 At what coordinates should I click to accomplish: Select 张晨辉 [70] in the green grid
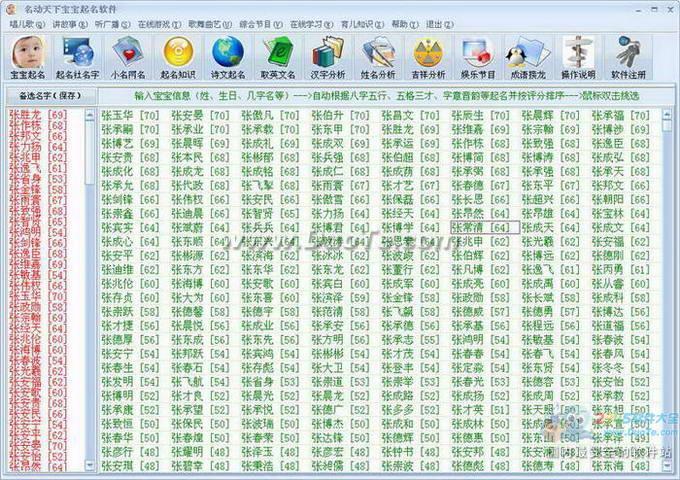click(x=551, y=115)
